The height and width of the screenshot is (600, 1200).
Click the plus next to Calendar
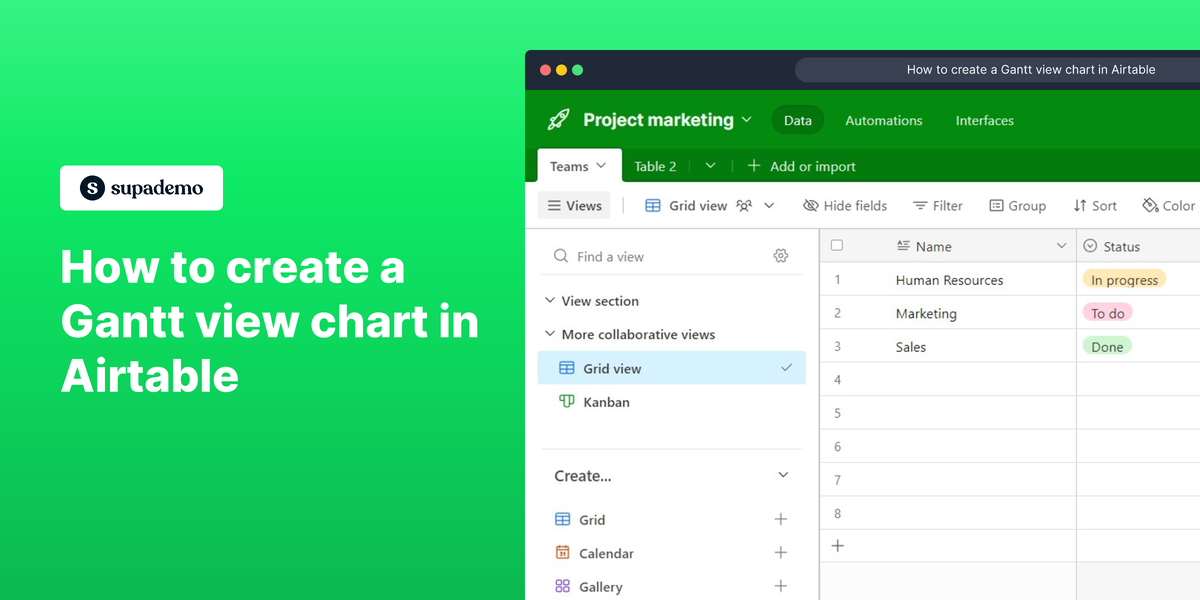[x=781, y=553]
